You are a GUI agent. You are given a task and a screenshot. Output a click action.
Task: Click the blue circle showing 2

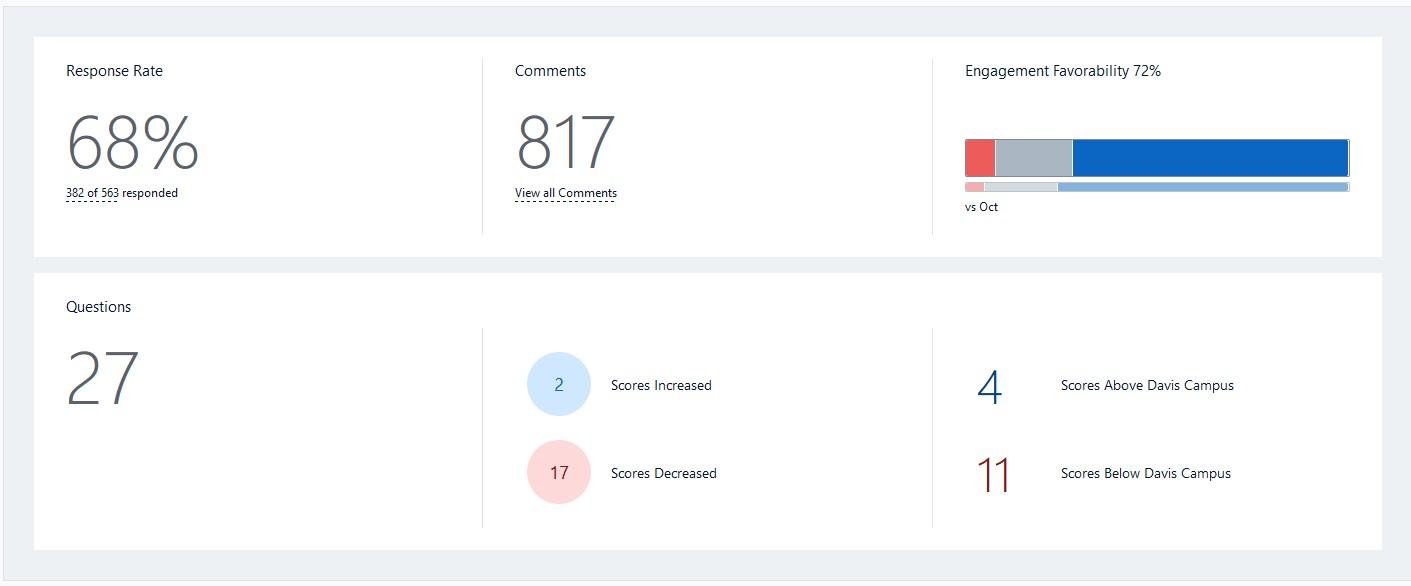pos(558,384)
